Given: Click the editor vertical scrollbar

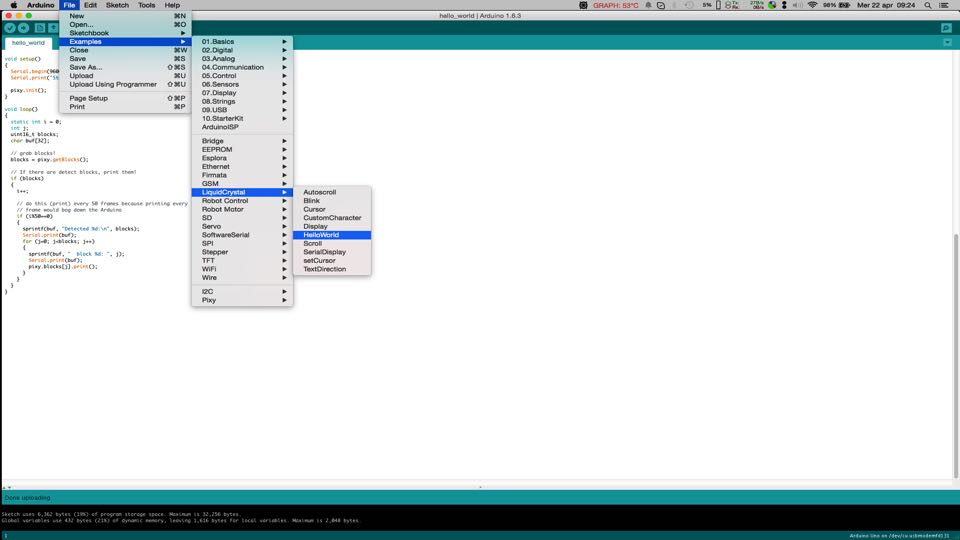Looking at the screenshot, I should 956,355.
